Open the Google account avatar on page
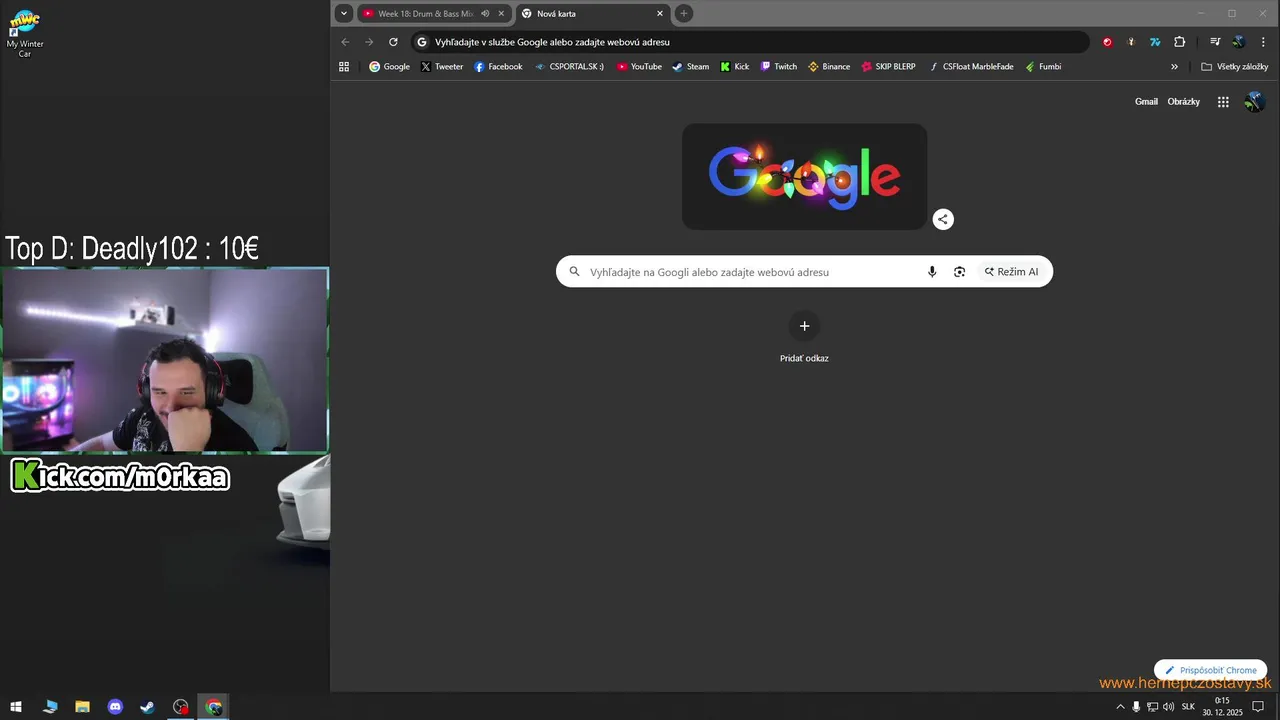Image resolution: width=1280 pixels, height=720 pixels. coord(1254,102)
